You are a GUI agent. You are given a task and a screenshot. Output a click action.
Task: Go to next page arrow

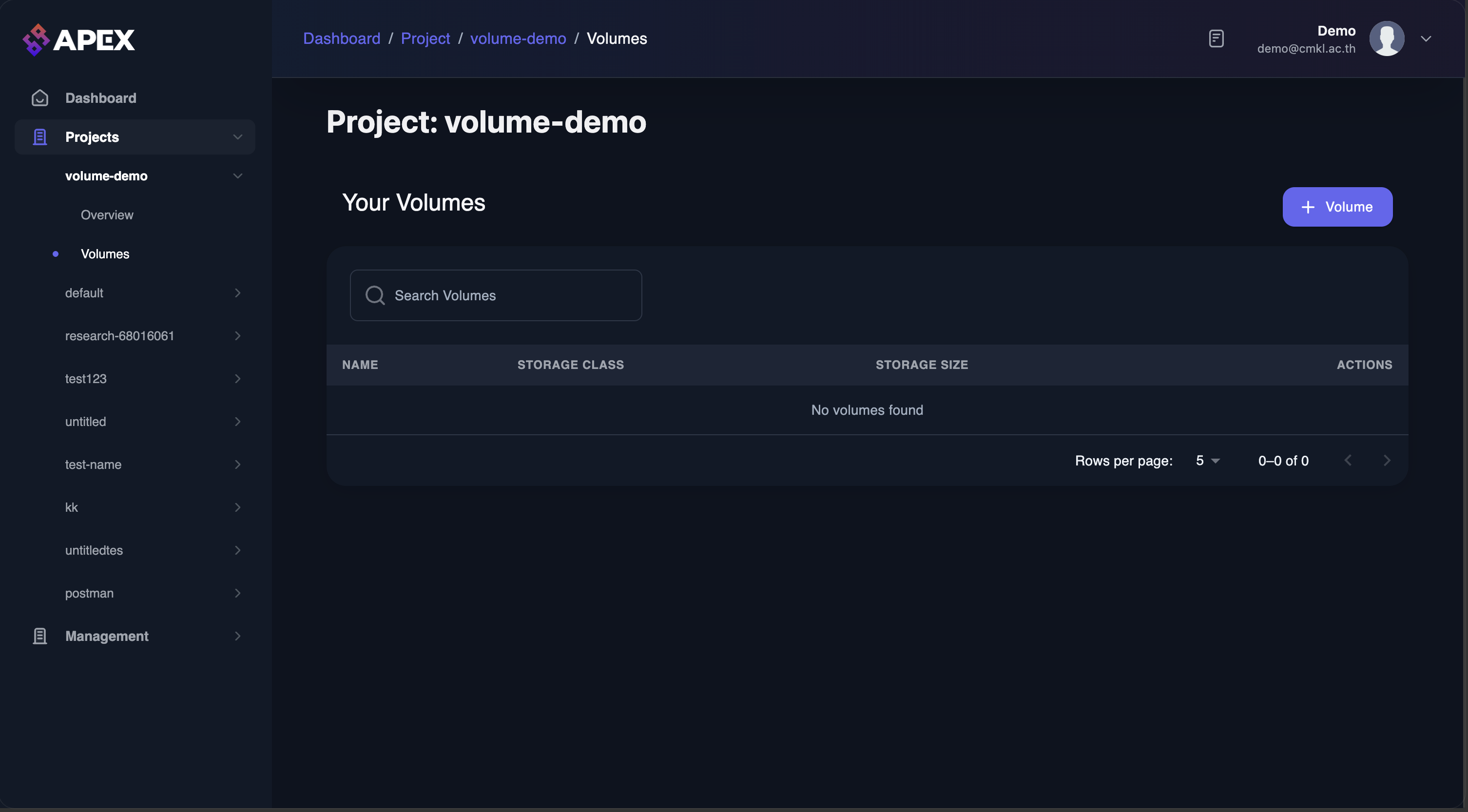pyautogui.click(x=1387, y=461)
